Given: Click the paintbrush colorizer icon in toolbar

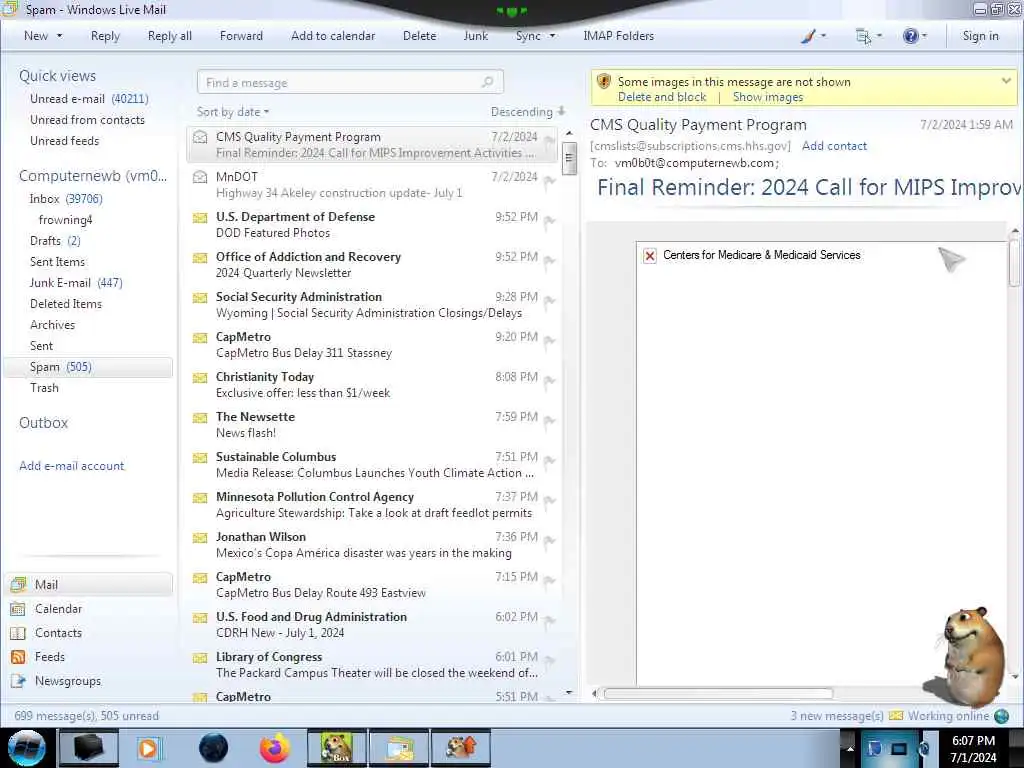Looking at the screenshot, I should click(x=808, y=37).
